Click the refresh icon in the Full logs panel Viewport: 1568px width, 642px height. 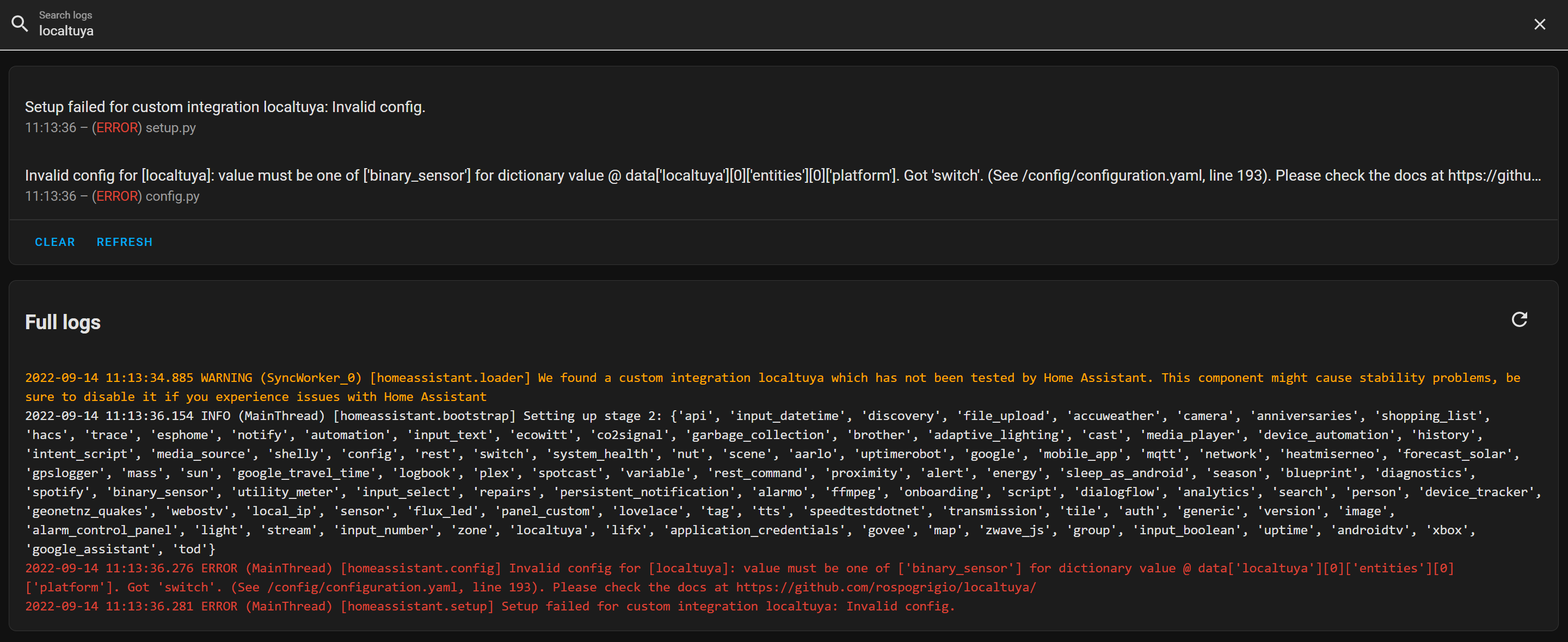1520,320
